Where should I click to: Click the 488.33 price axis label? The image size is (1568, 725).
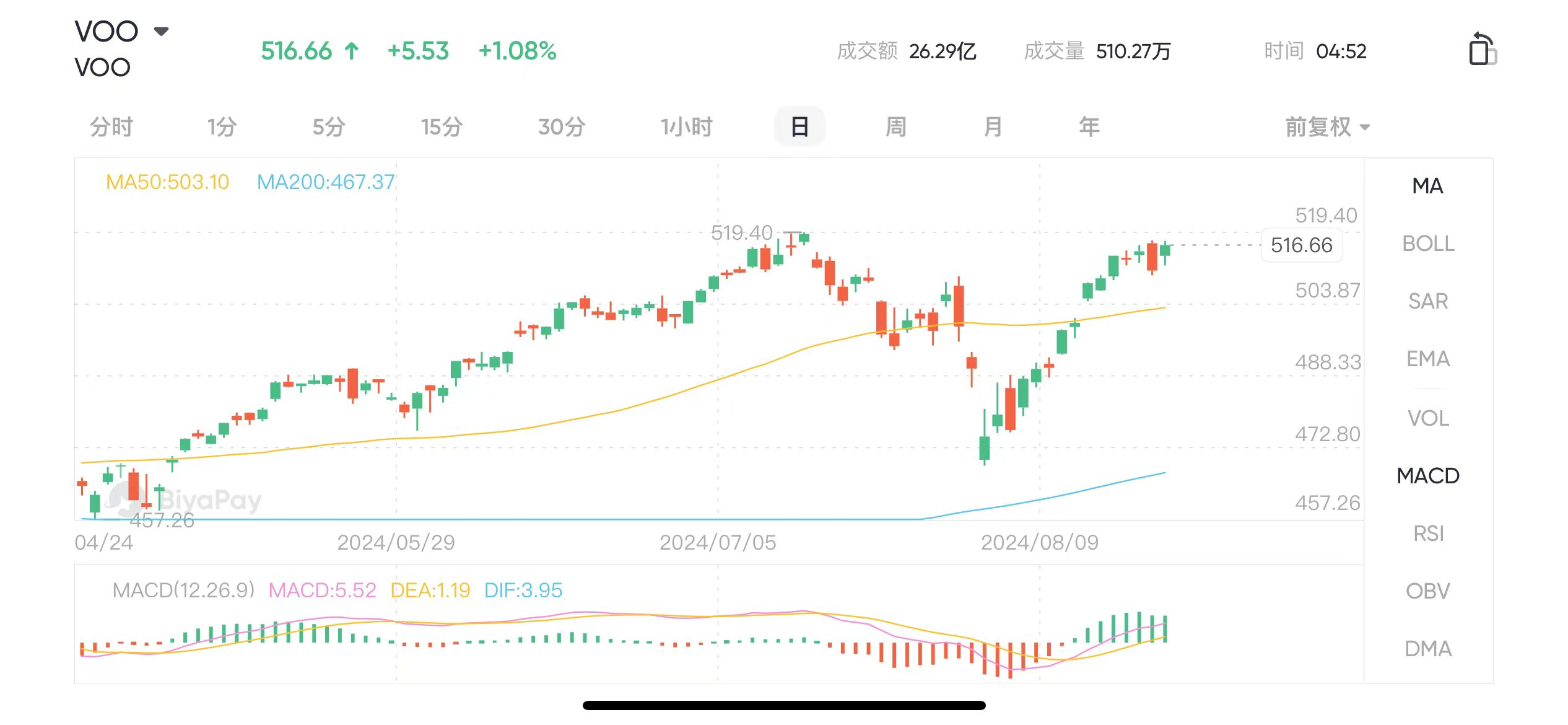click(1328, 362)
